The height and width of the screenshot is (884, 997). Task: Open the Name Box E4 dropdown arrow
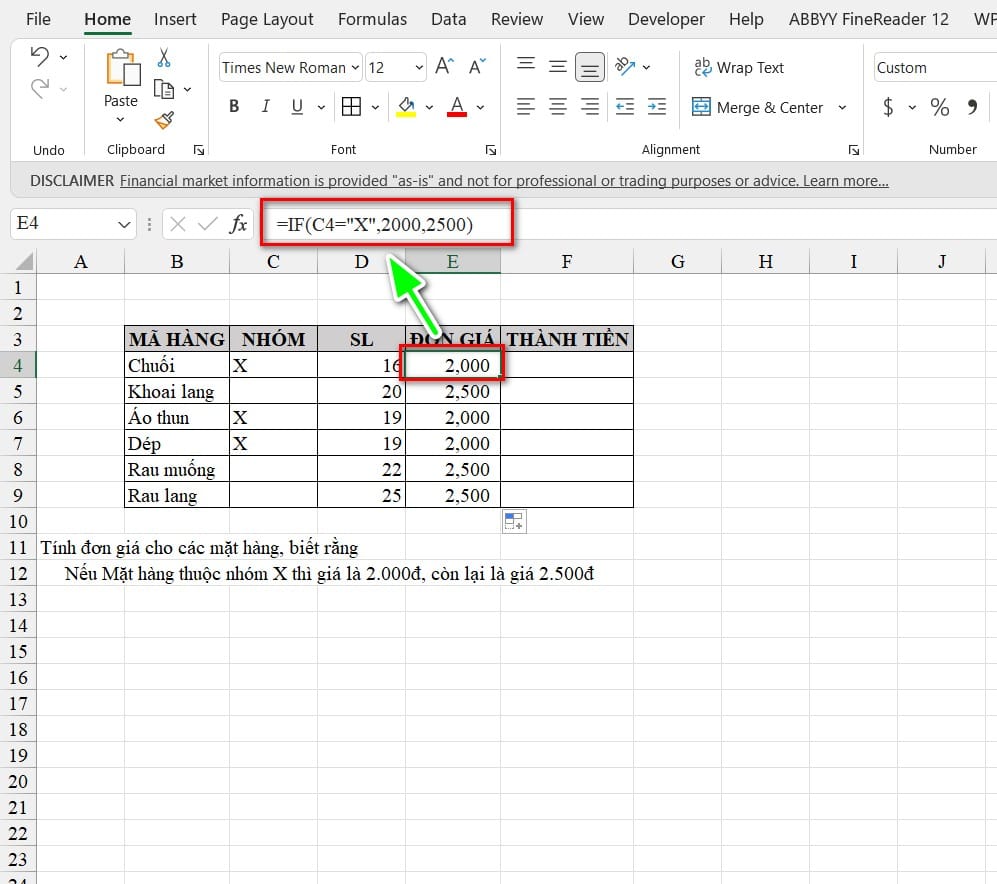[124, 224]
